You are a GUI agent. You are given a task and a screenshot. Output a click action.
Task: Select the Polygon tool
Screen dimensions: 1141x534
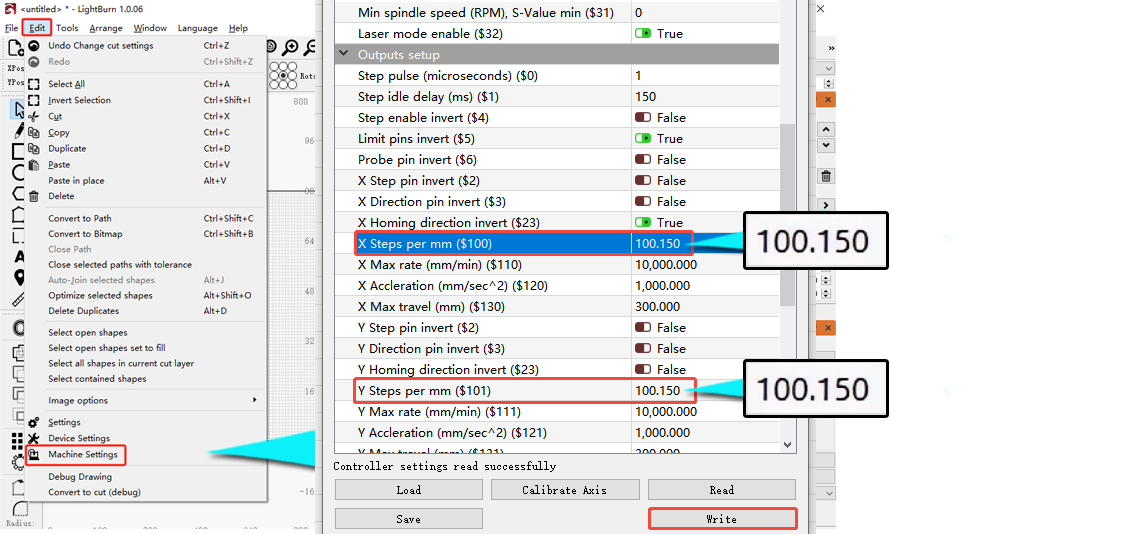click(18, 194)
